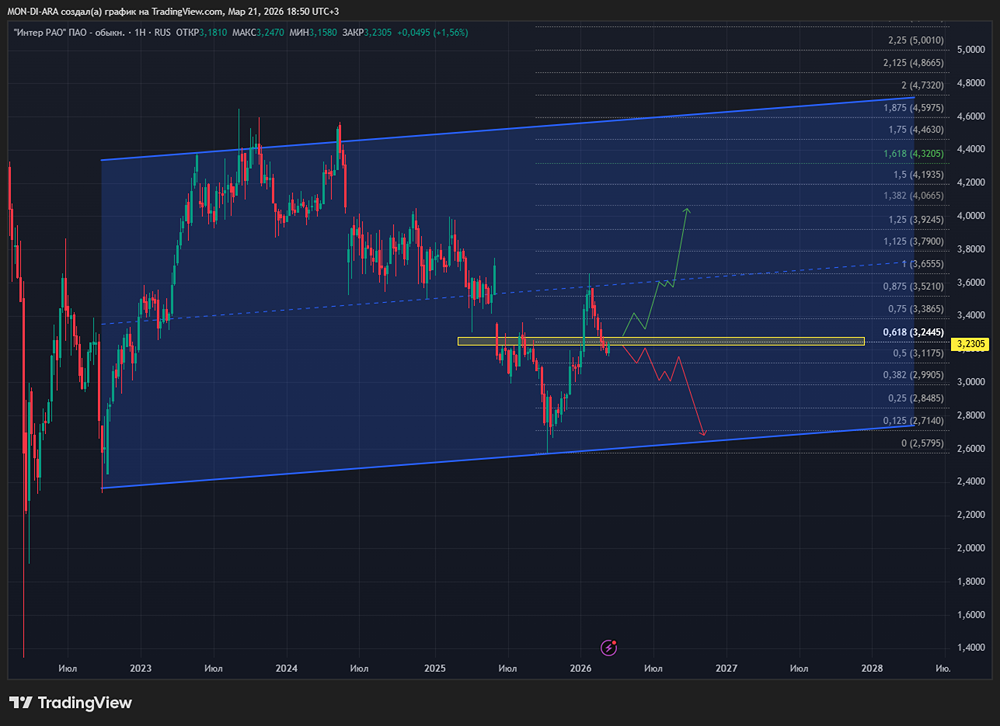The image size is (1000, 726).
Task: Click price axis label 4,6000
Action: tap(971, 116)
